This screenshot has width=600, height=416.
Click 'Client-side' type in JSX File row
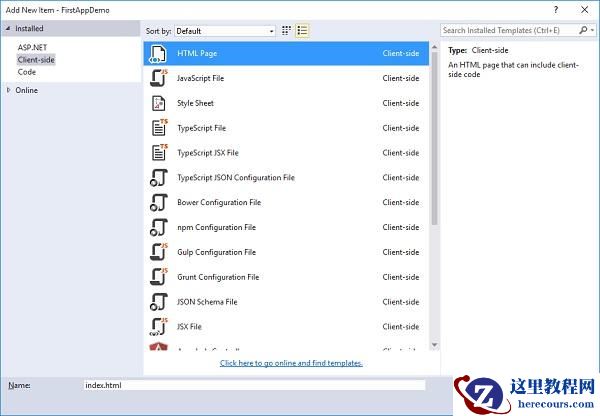(x=401, y=327)
